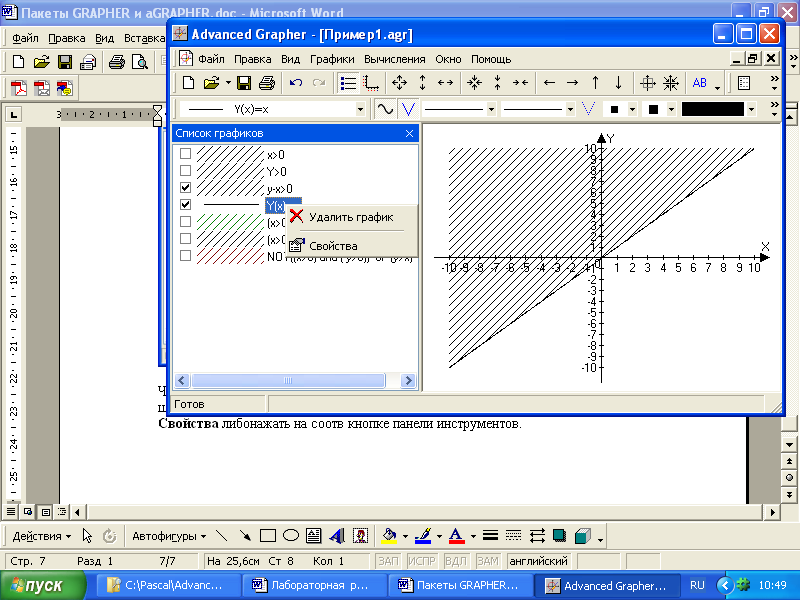
Task: Toggle checkbox of black hatched graph below green
Action: tap(185, 238)
